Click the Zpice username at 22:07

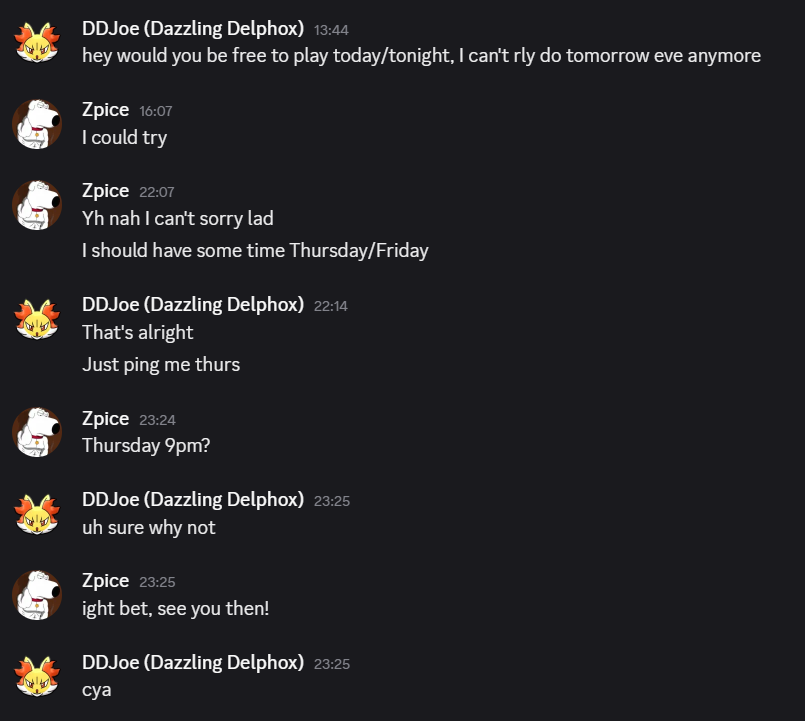tap(105, 191)
